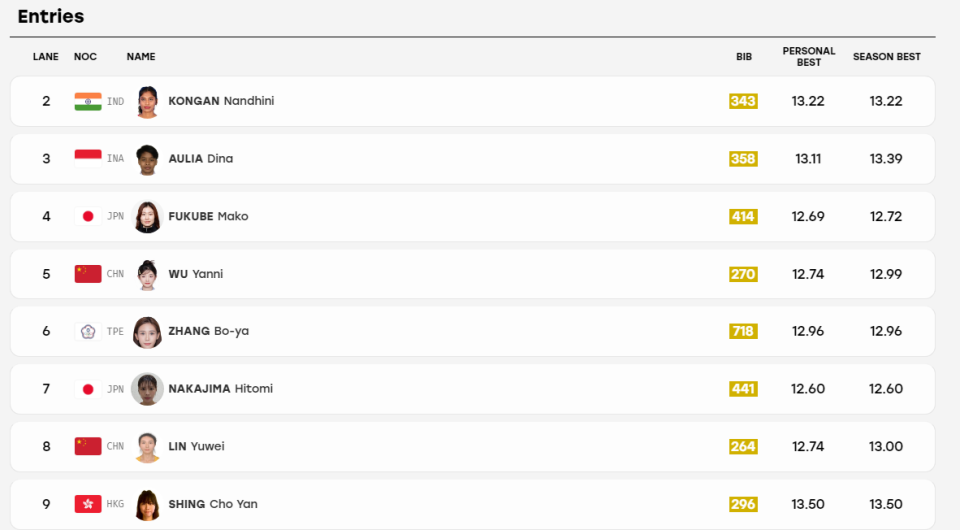960x530 pixels.
Task: Click the Hong Kong flag icon
Action: click(x=88, y=504)
